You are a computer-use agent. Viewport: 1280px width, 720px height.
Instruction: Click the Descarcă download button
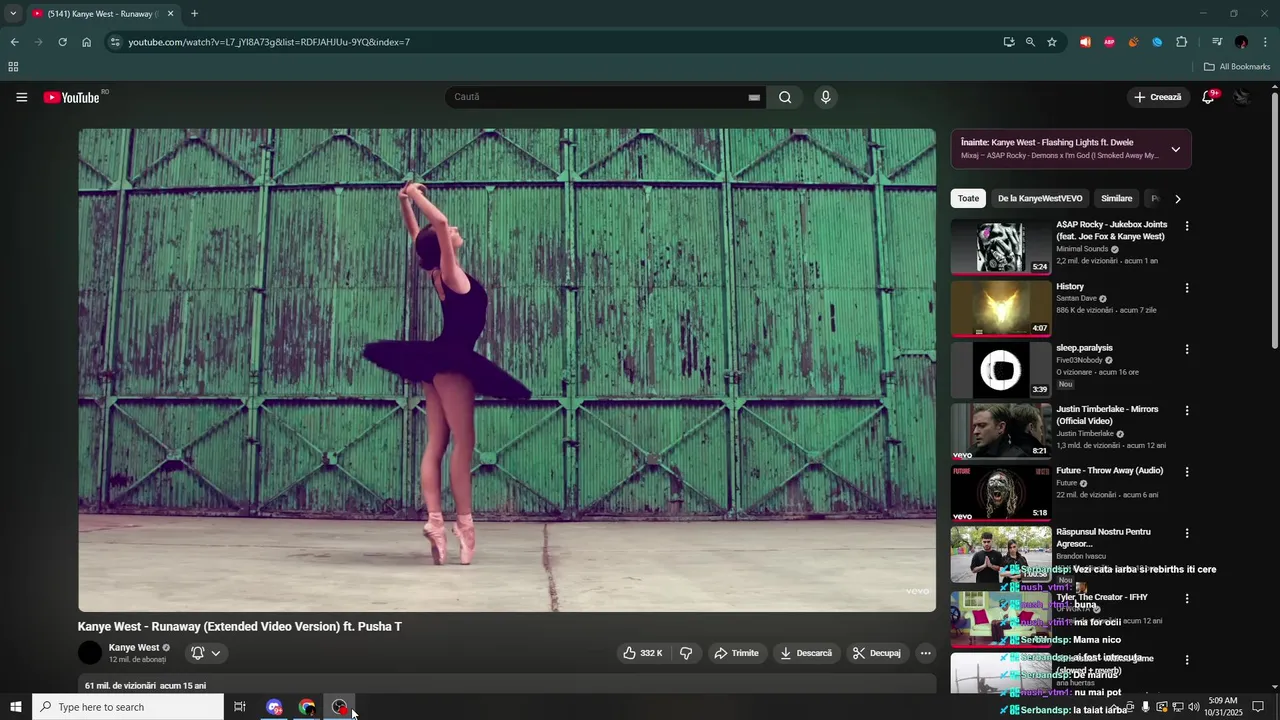(806, 653)
